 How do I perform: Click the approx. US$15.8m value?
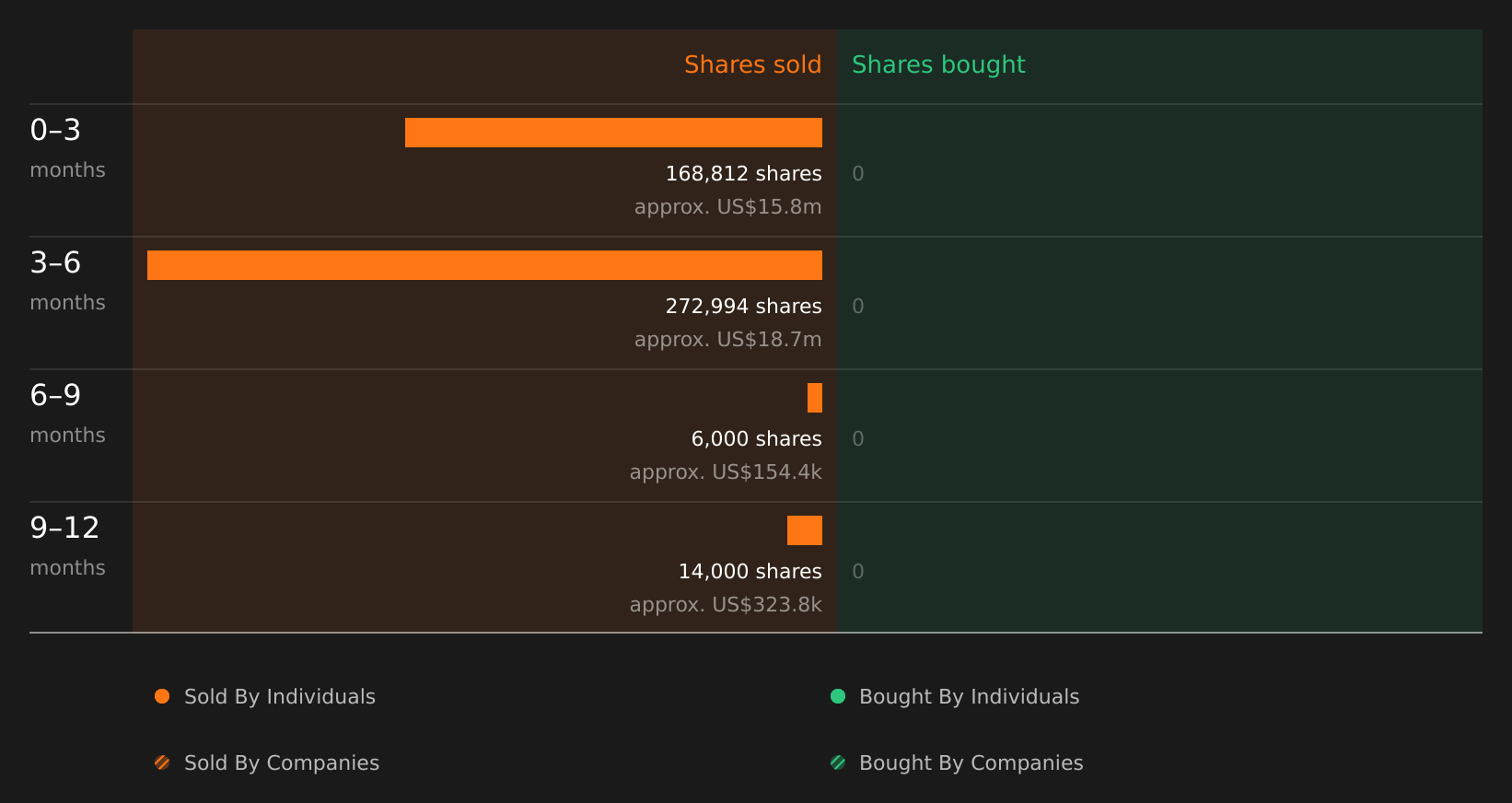pyautogui.click(x=728, y=207)
